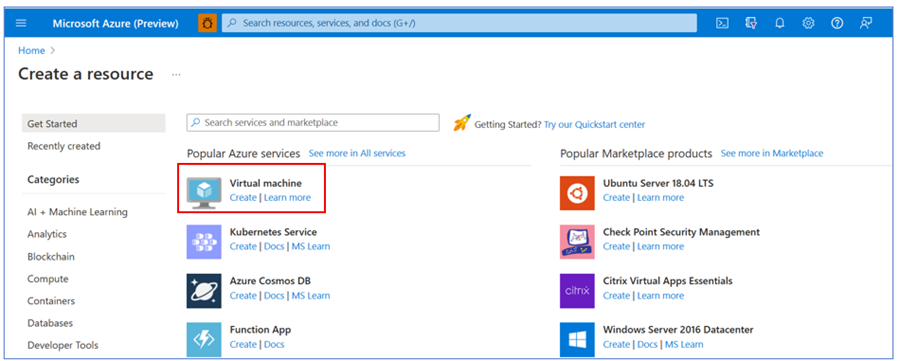Image resolution: width=900 pixels, height=361 pixels.
Task: Click Learn more under Ubuntu Server 18.04 LTS
Action: [661, 197]
